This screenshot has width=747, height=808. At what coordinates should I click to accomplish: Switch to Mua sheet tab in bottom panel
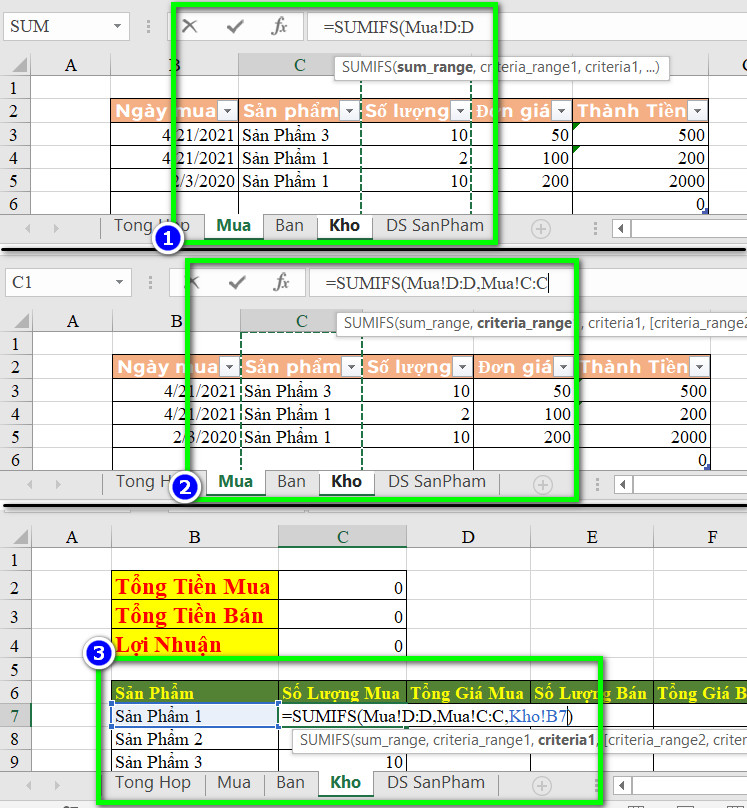pyautogui.click(x=233, y=782)
